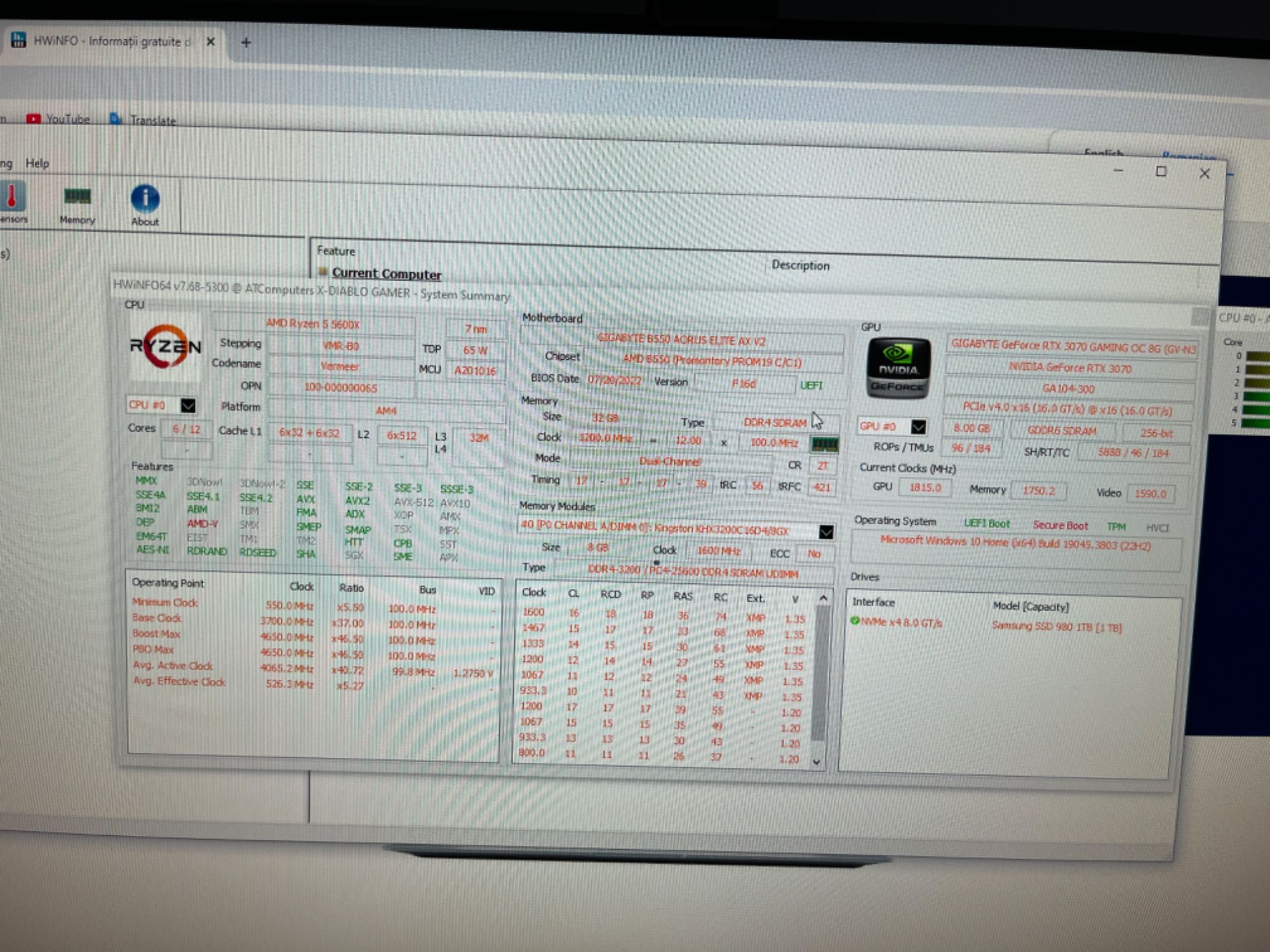Open the GPU #0 selector dropdown
The width and height of the screenshot is (1270, 952).
click(x=918, y=426)
